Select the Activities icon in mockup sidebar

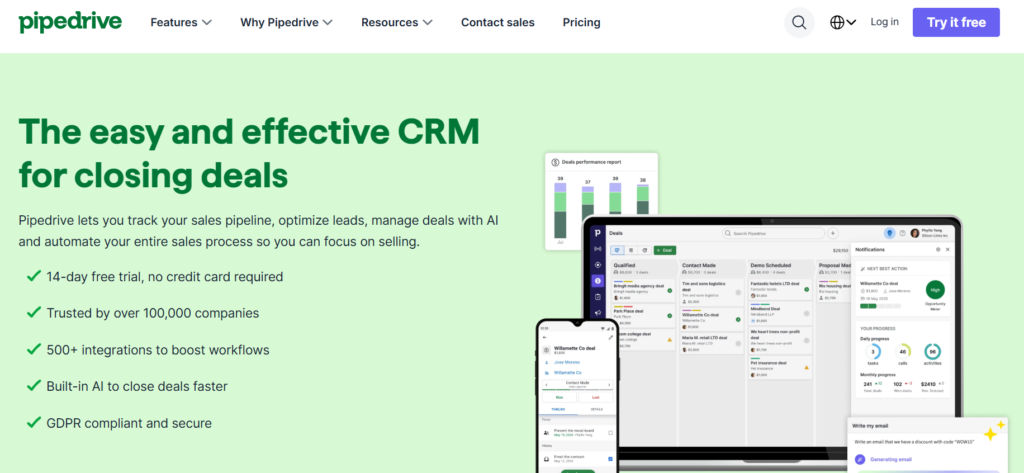598,297
